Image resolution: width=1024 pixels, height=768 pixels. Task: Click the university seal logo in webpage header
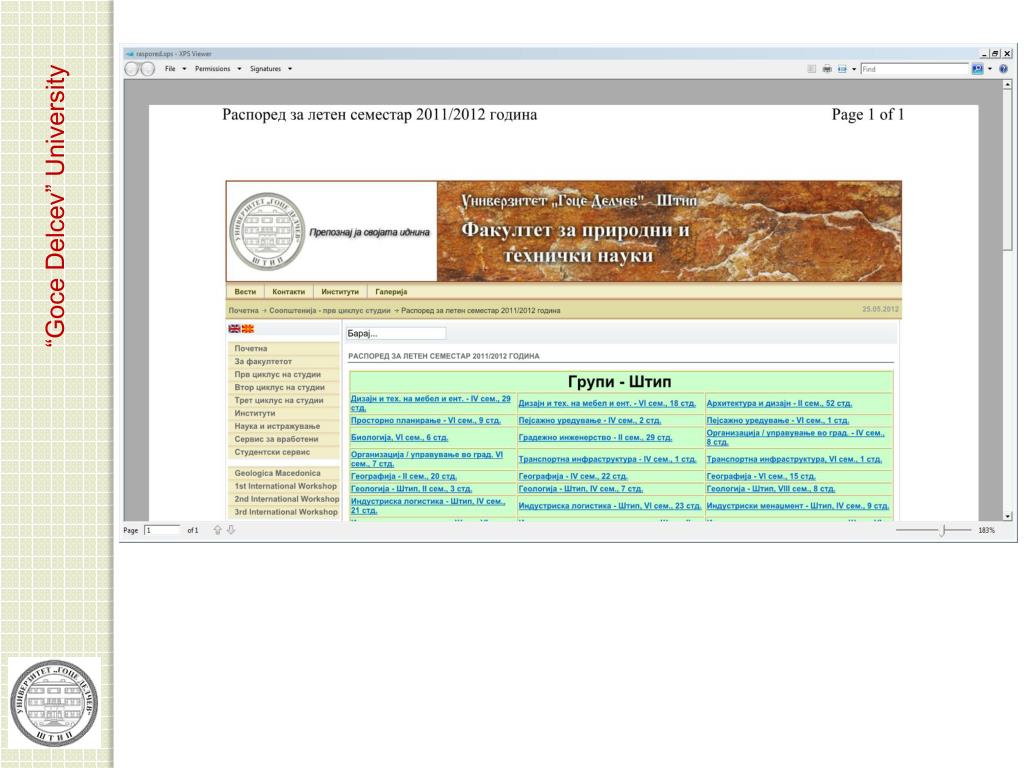tap(267, 232)
